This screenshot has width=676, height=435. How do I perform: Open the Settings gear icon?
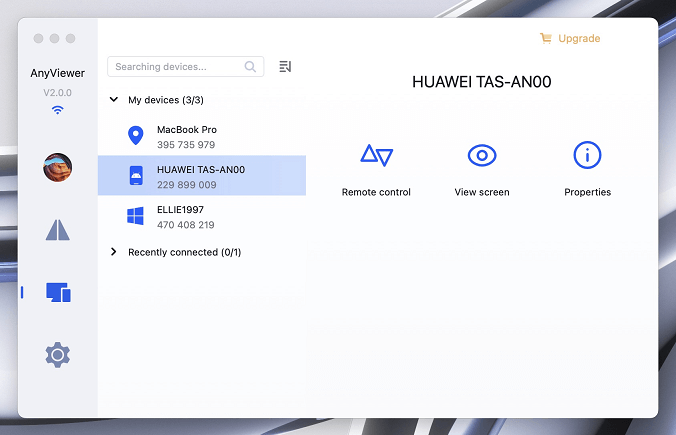click(x=57, y=355)
